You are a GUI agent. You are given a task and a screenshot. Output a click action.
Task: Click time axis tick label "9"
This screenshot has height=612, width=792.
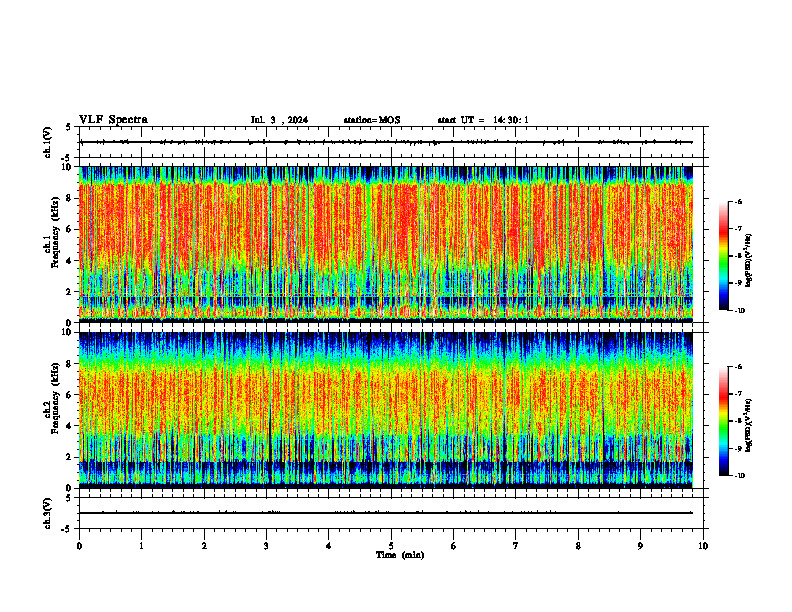pyautogui.click(x=640, y=546)
